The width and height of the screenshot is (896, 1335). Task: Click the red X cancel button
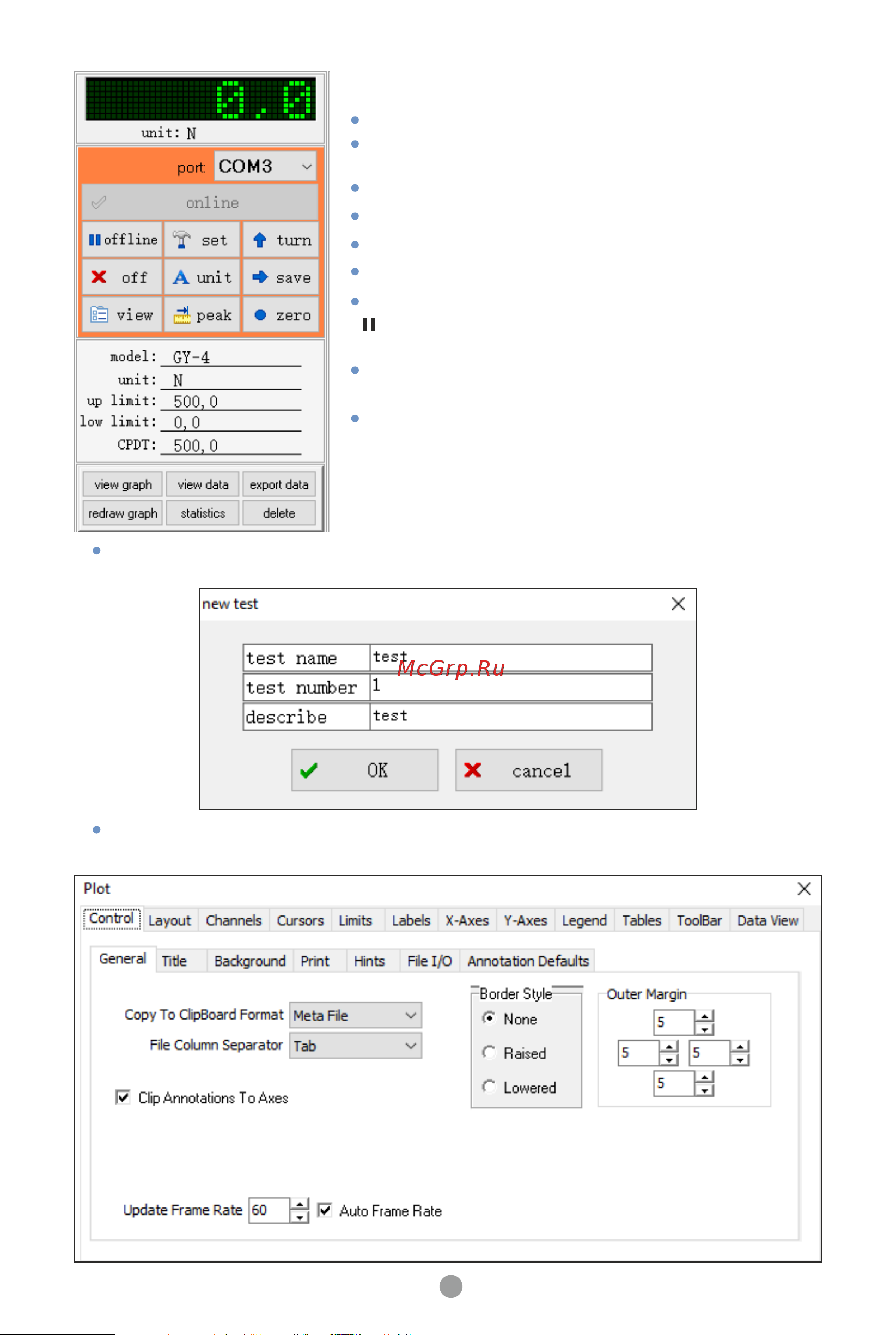pyautogui.click(x=528, y=770)
